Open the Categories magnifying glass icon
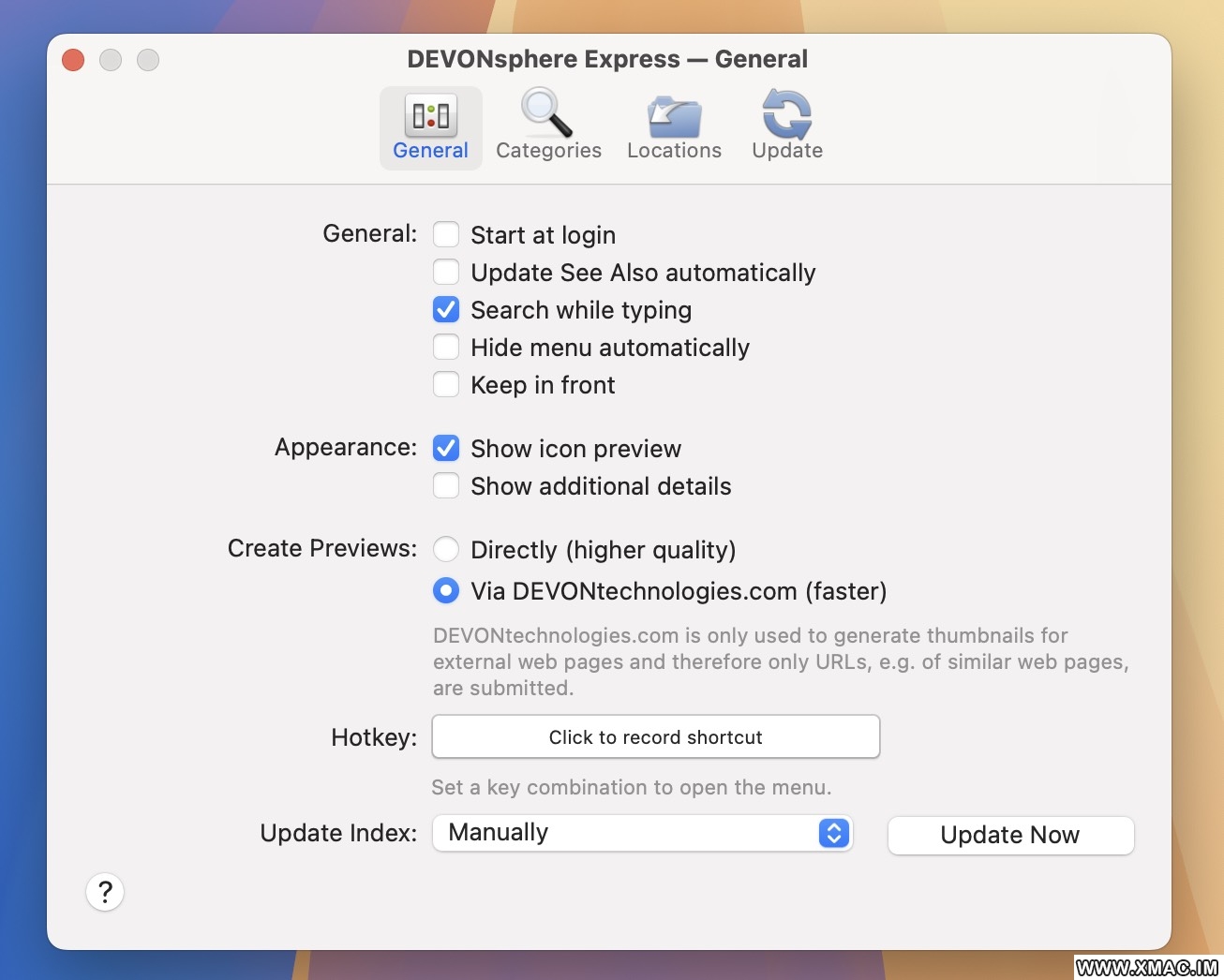Screen dimensions: 1224x980 547,114
